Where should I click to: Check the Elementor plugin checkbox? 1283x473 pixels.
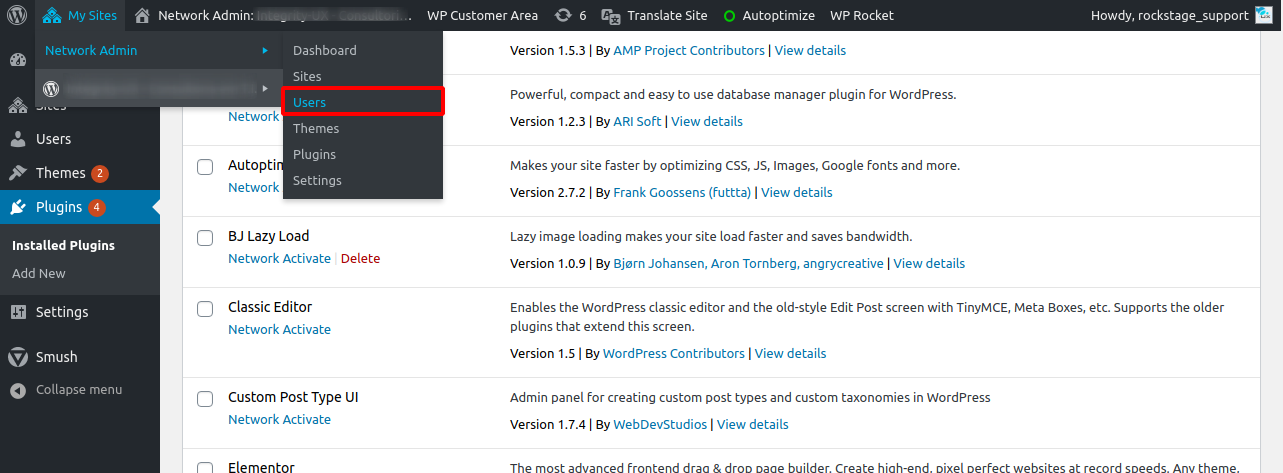tap(205, 468)
